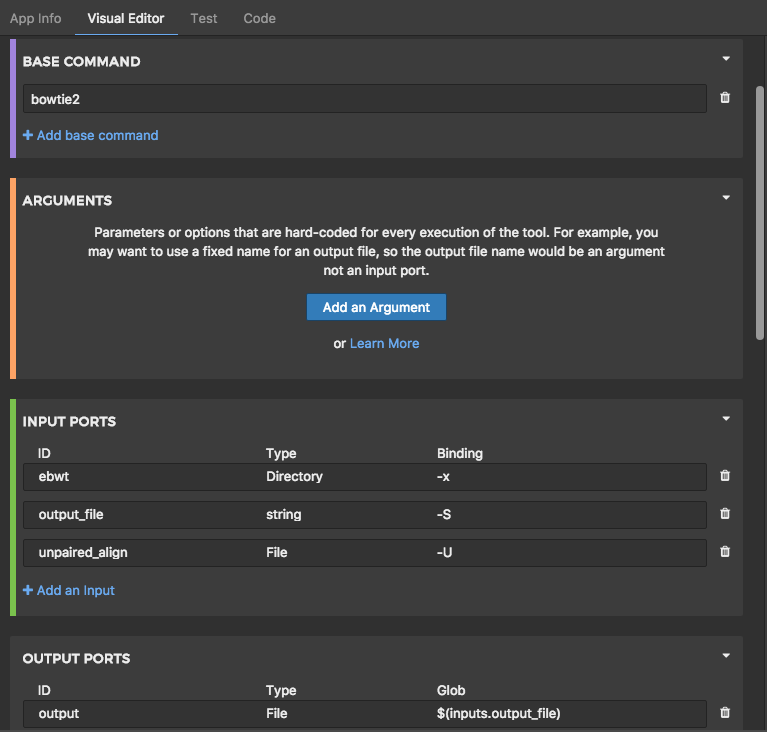Collapse the Output Ports section
767x732 pixels.
tap(726, 656)
